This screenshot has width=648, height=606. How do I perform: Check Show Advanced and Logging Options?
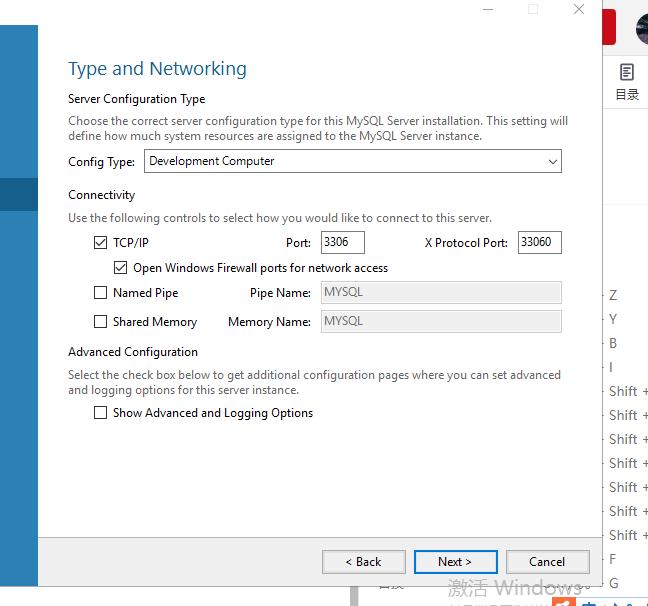coord(100,413)
